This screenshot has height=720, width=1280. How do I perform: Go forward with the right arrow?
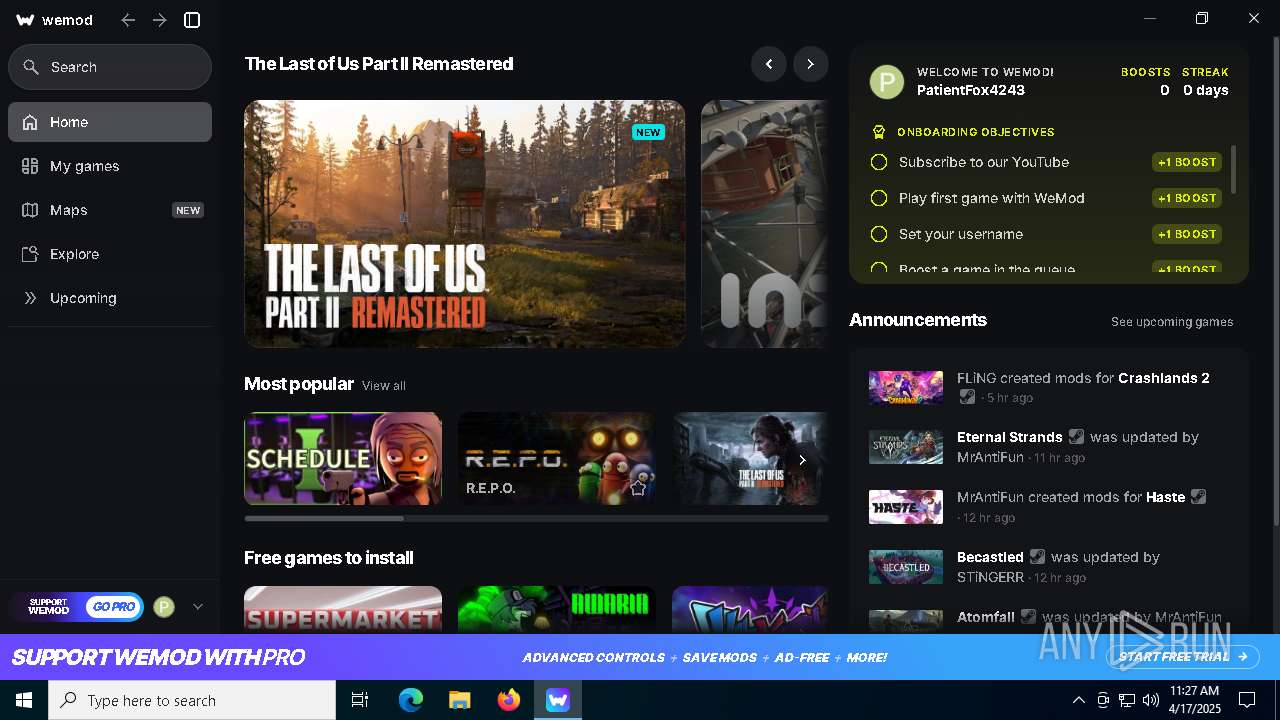160,20
